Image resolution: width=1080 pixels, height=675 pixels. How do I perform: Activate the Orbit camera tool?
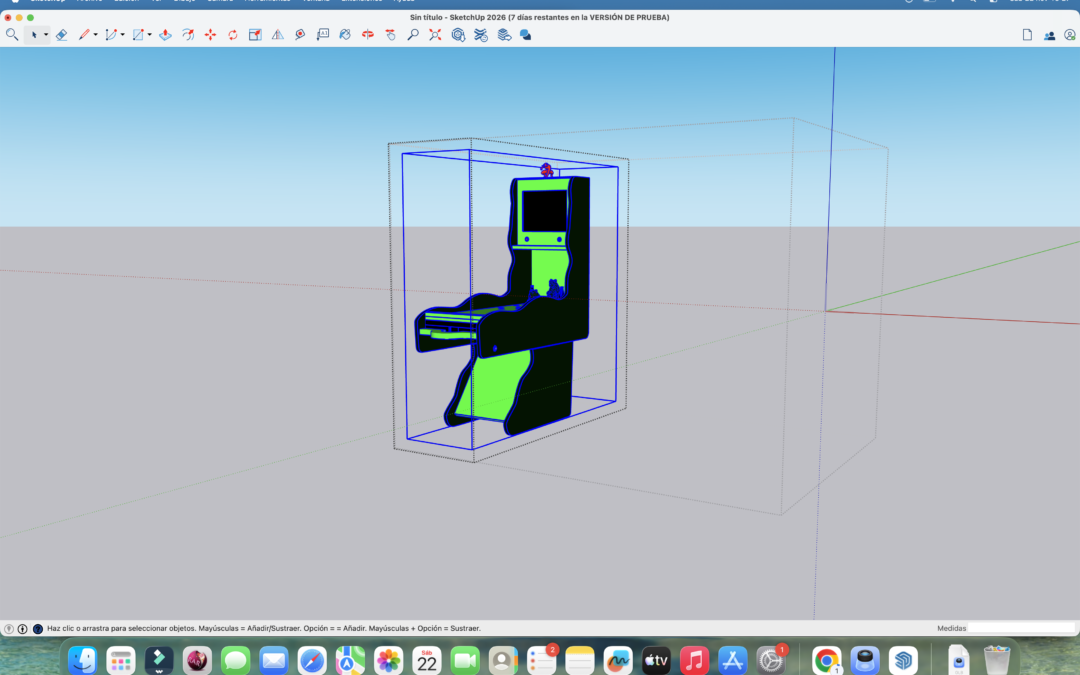click(367, 35)
